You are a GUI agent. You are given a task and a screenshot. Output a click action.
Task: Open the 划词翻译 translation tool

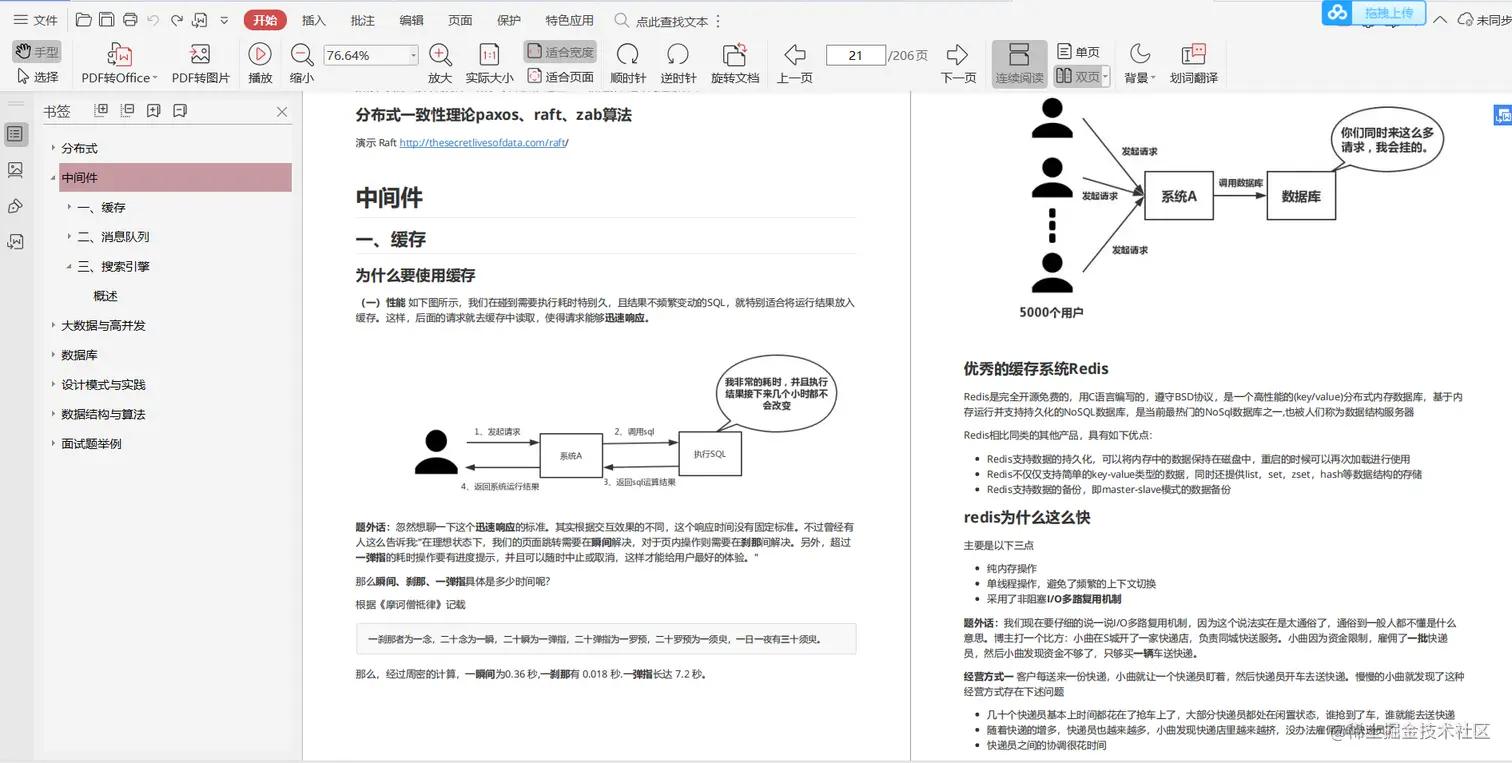click(x=1194, y=55)
